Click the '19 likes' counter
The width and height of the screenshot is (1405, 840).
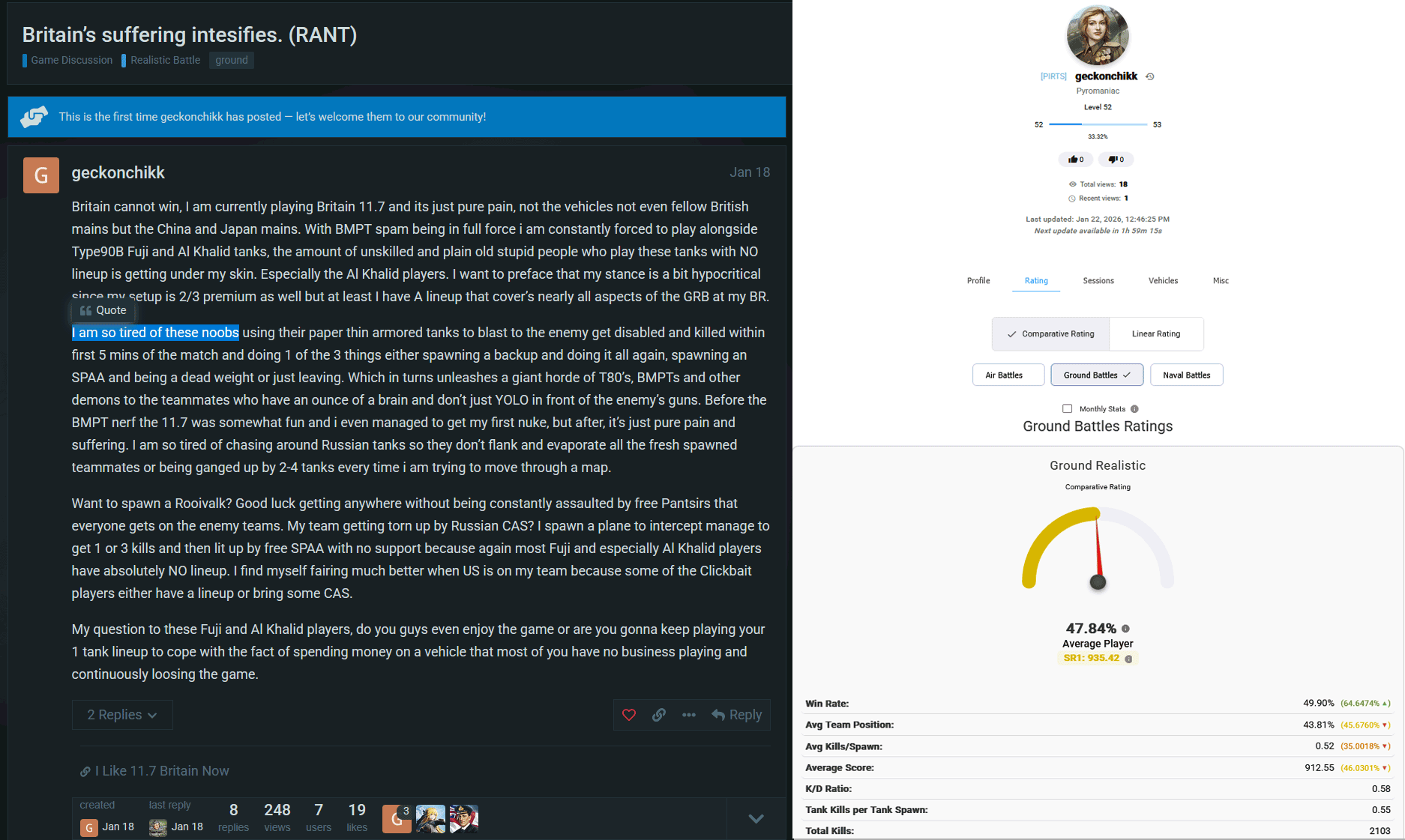pos(357,818)
